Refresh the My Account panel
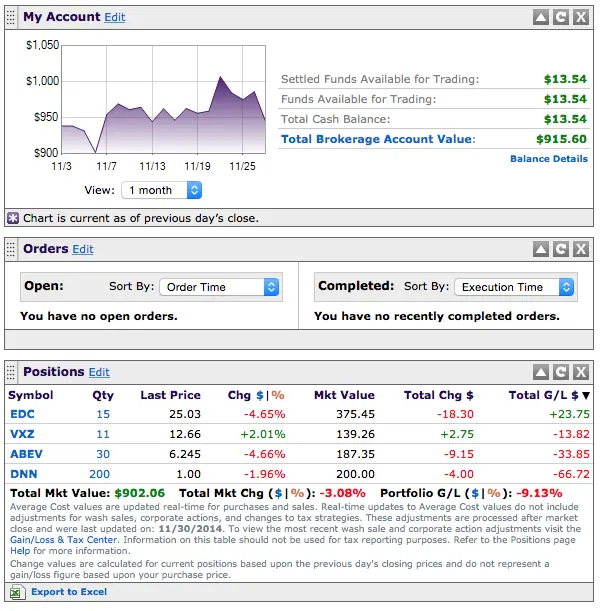 tap(561, 17)
